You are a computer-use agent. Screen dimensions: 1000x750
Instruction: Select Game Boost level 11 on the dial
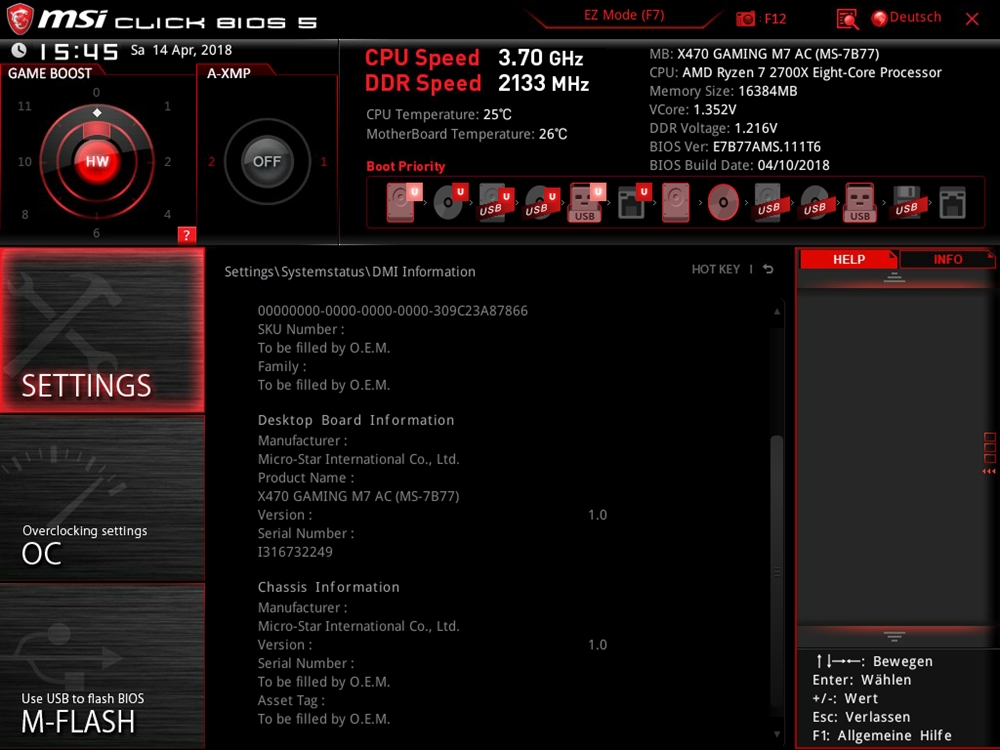pos(24,106)
